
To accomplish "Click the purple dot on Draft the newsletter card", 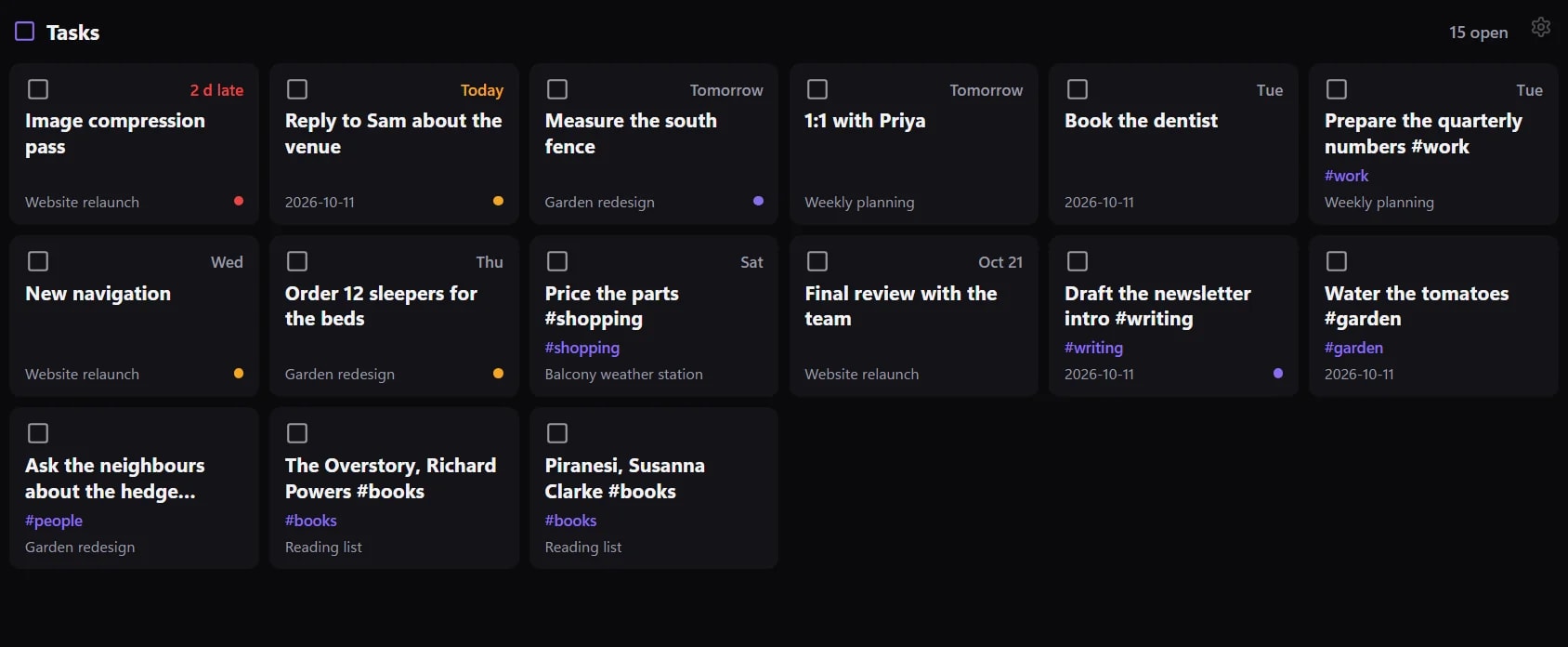I will (x=1278, y=373).
